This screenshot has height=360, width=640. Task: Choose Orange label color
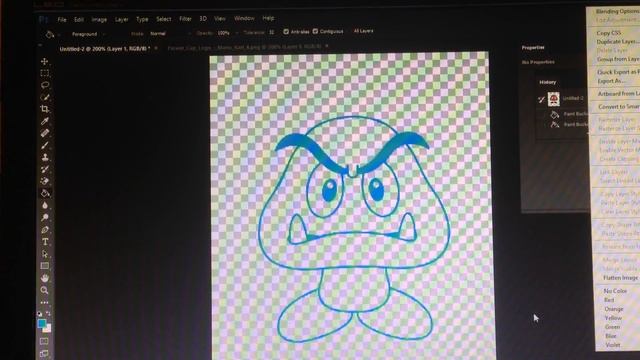[613, 309]
